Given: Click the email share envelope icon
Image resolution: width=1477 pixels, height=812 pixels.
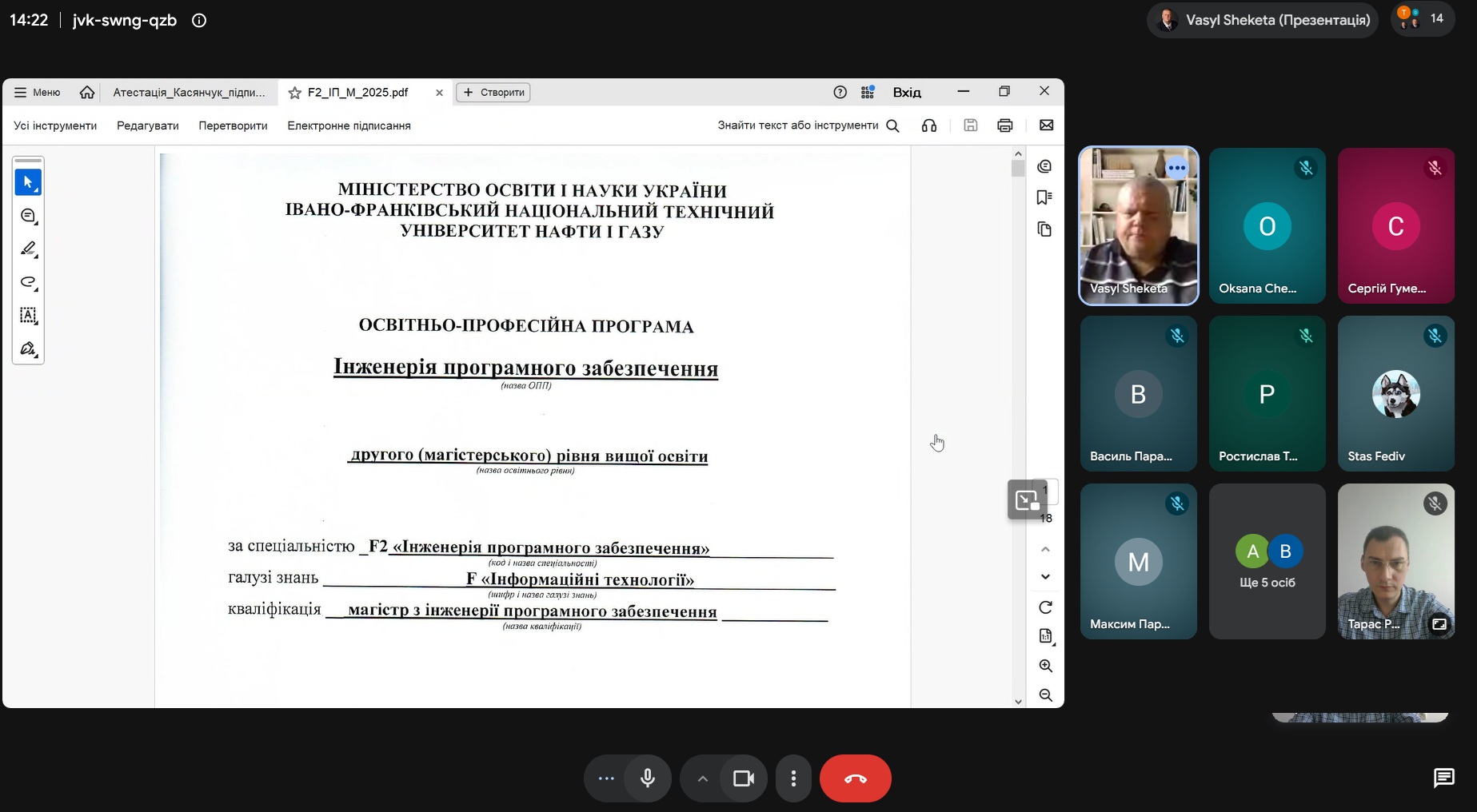Looking at the screenshot, I should [1046, 125].
